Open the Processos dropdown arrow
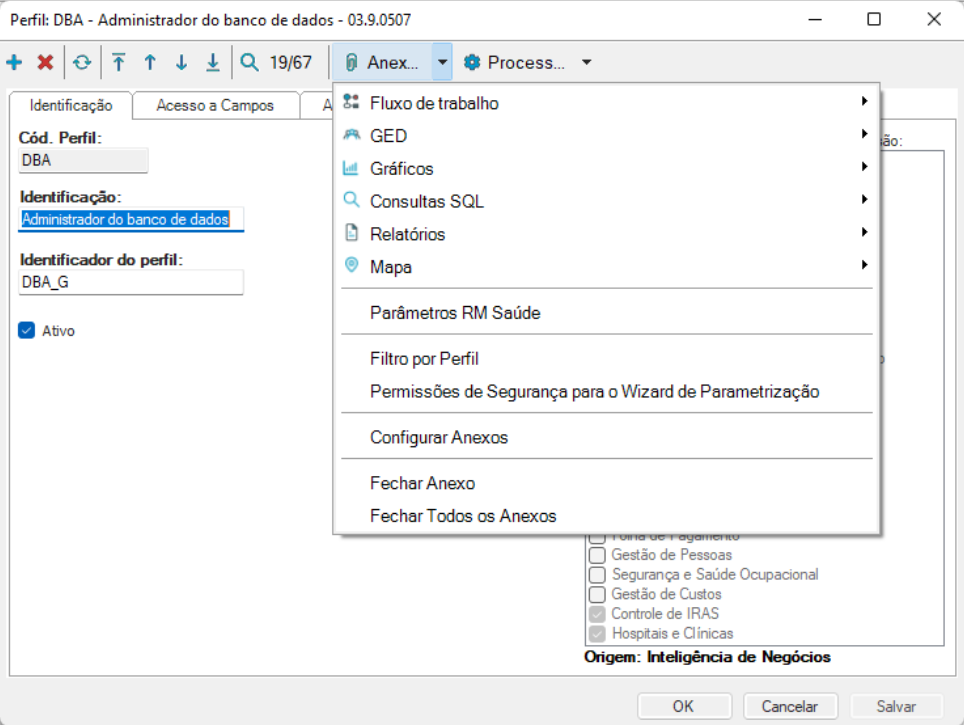 click(587, 62)
